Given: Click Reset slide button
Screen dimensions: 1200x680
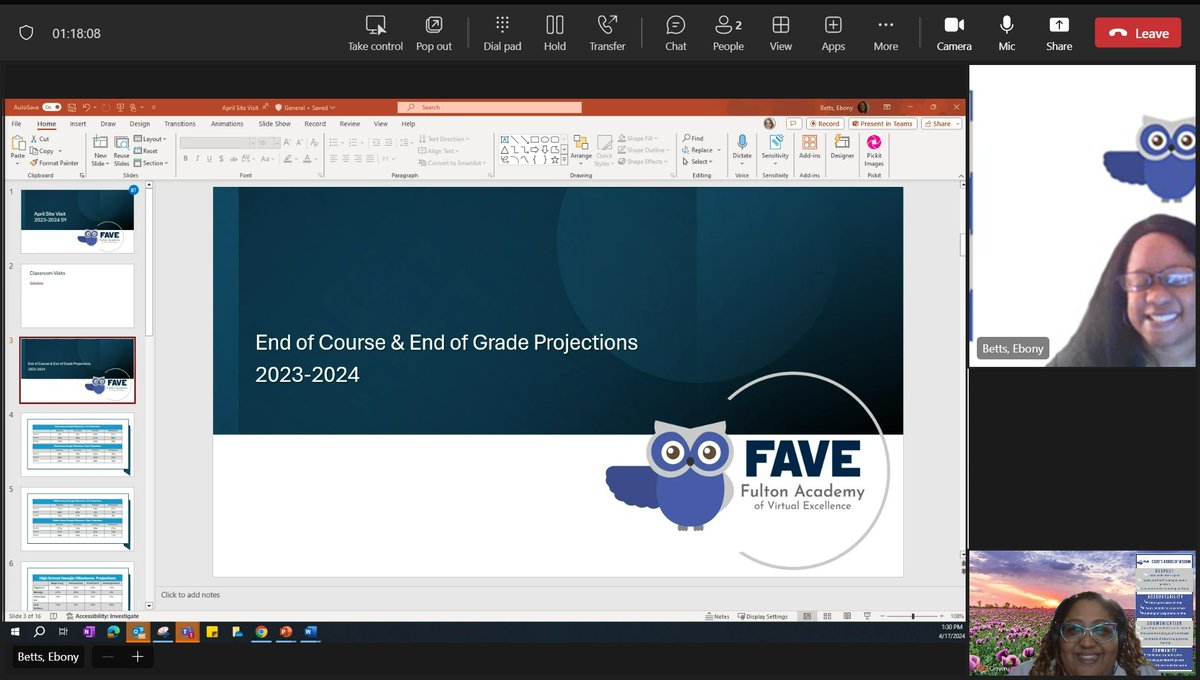Looking at the screenshot, I should [146, 151].
